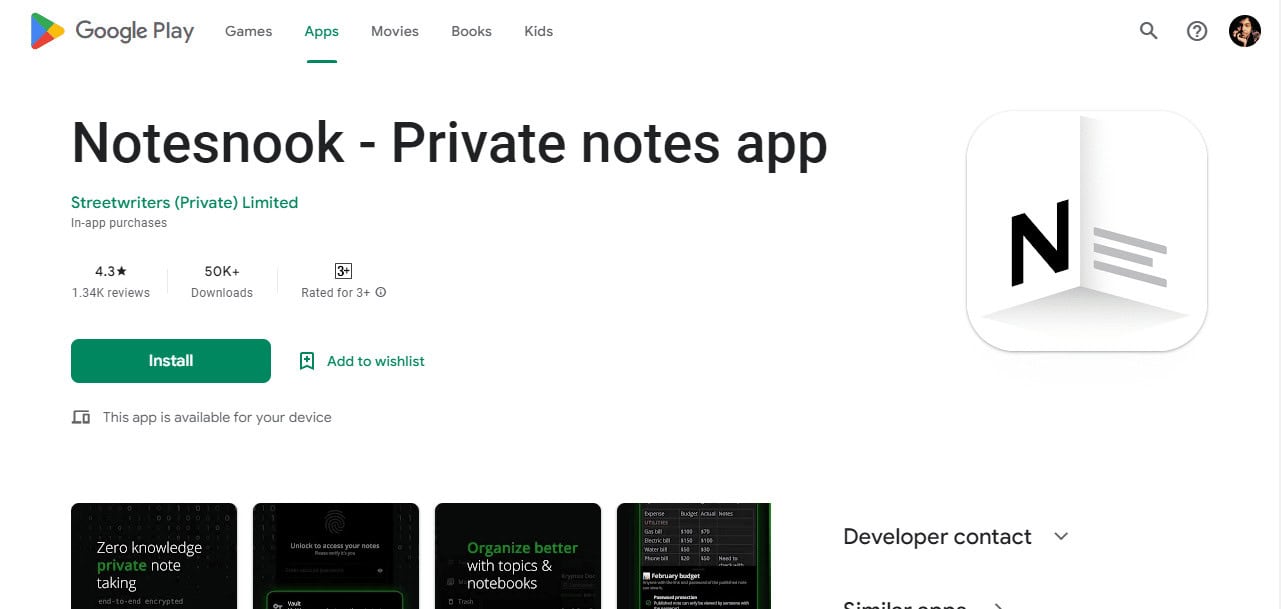Click the device availability icon
Image resolution: width=1281 pixels, height=609 pixels.
[81, 417]
